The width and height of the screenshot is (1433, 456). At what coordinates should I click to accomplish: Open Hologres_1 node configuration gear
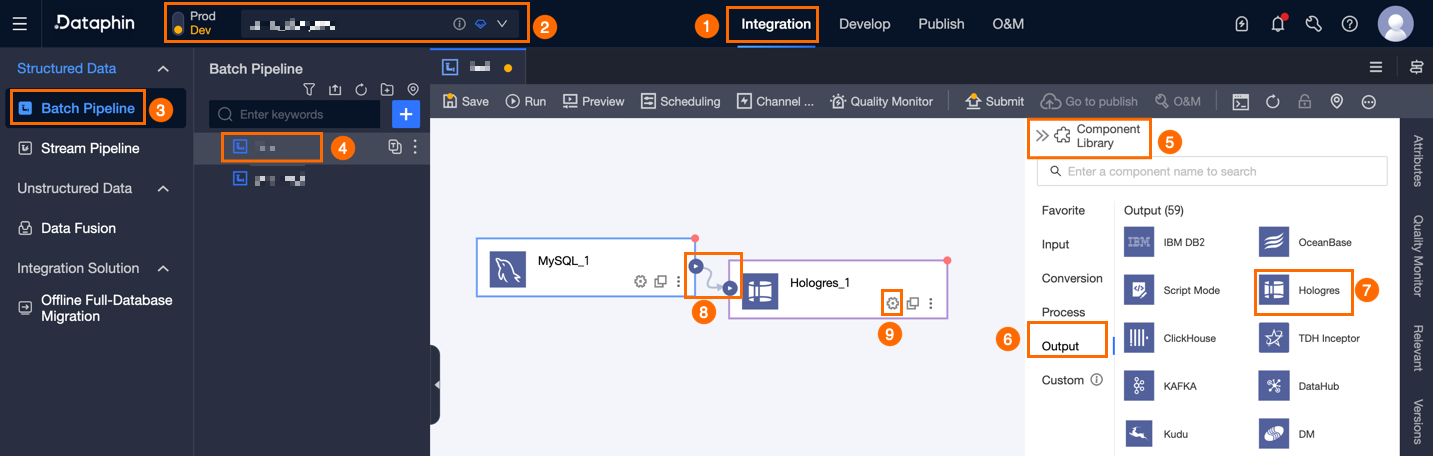(892, 303)
